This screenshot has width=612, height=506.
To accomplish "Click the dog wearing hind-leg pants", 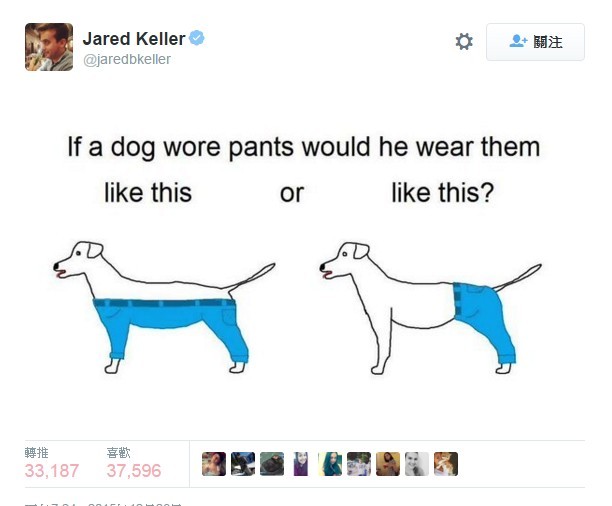I will point(431,308).
